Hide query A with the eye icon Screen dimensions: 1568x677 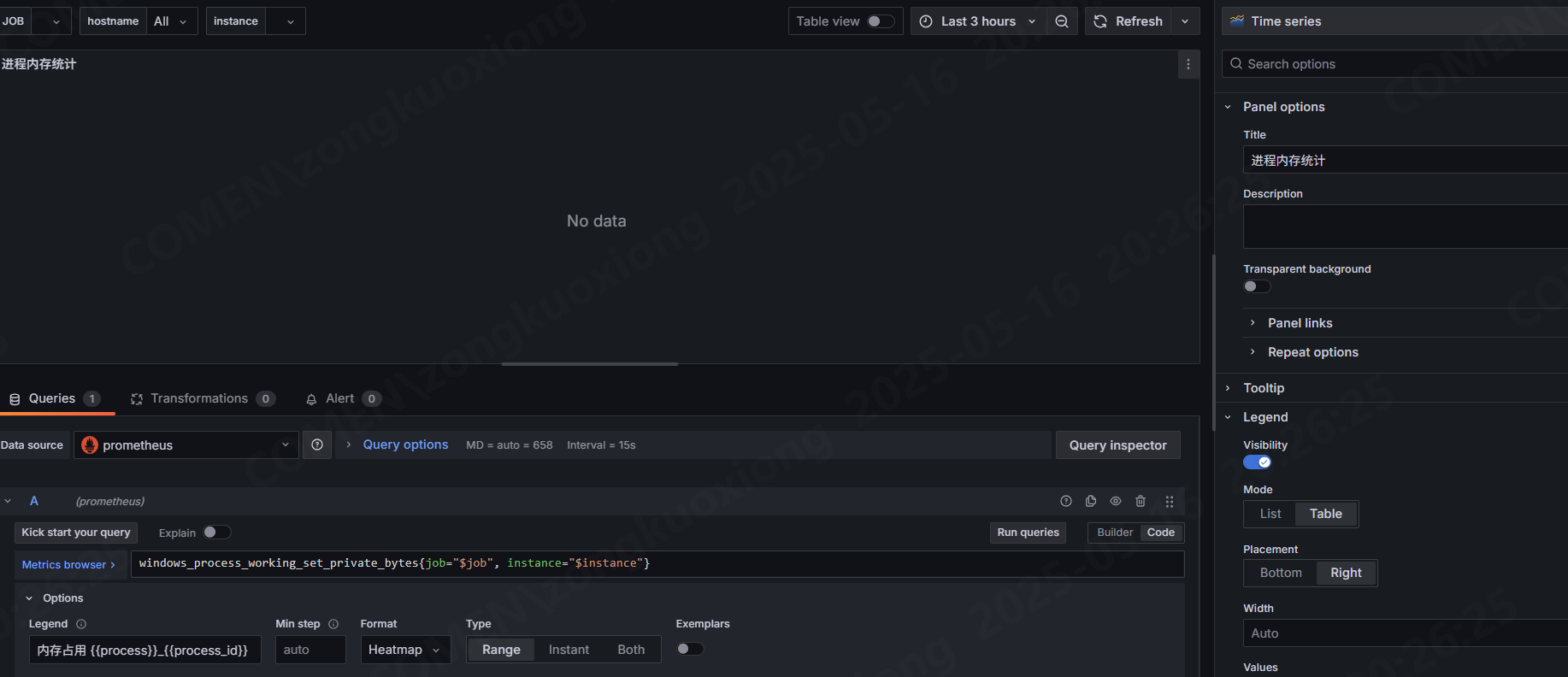[1116, 502]
